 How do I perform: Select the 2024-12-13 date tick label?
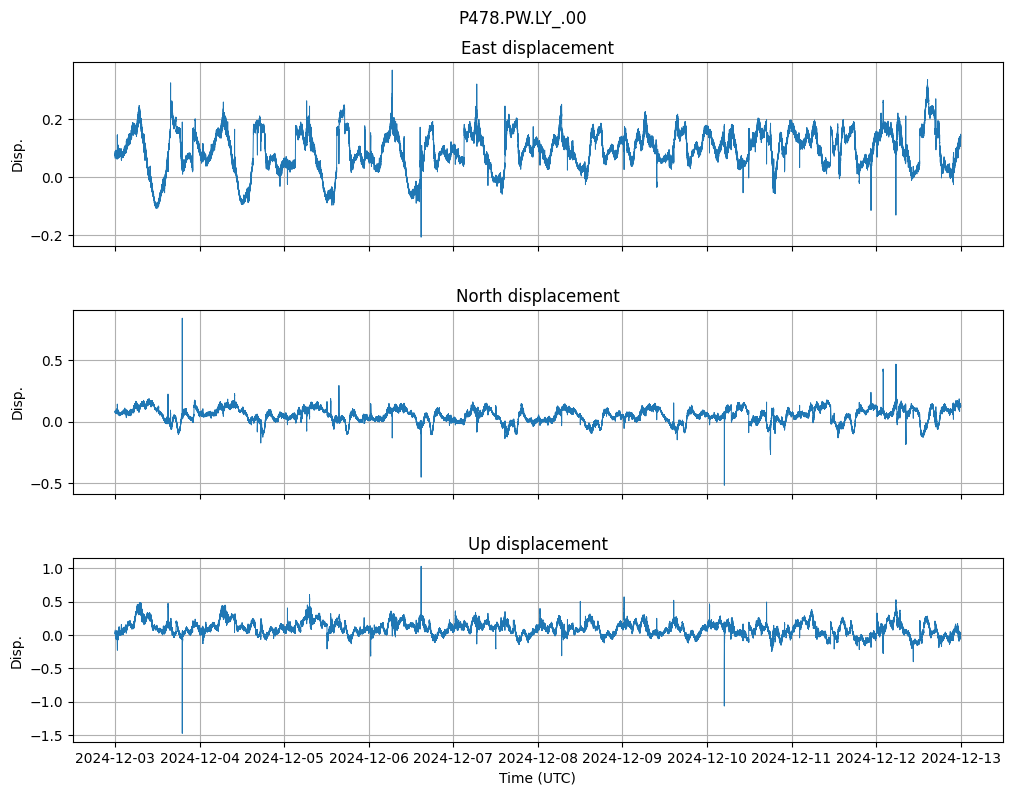(961, 759)
